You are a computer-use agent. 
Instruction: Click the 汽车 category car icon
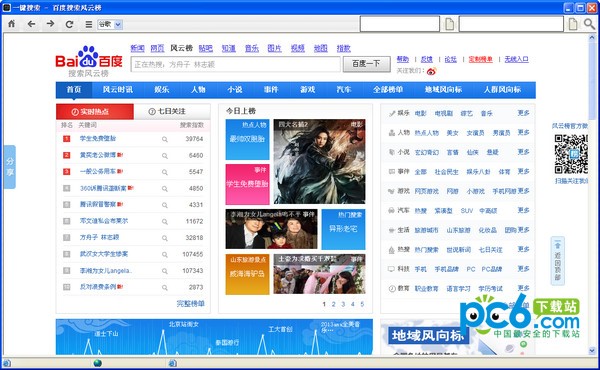[x=392, y=210]
